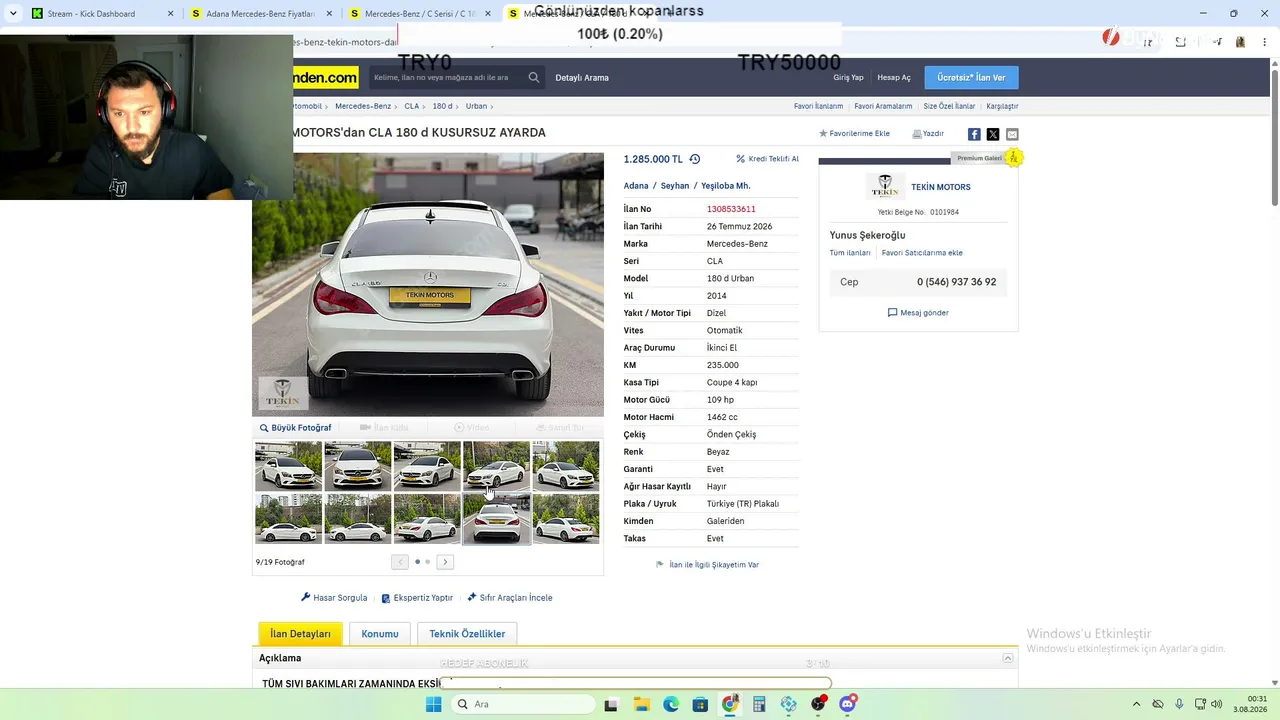Select the first car photo thumbnail
Viewport: 1280px width, 720px height.
pos(288,466)
